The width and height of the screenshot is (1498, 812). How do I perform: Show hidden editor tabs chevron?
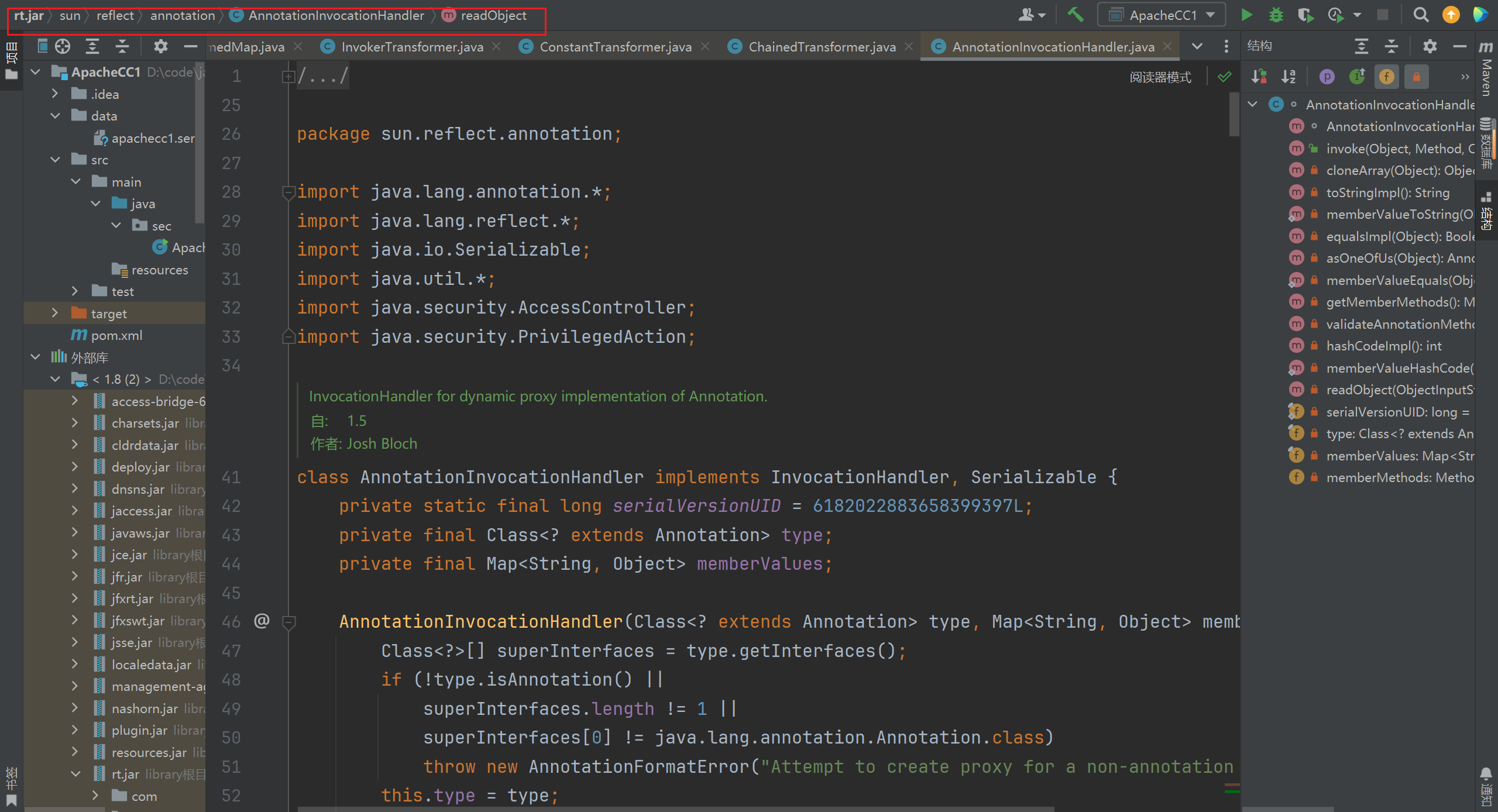click(1197, 46)
